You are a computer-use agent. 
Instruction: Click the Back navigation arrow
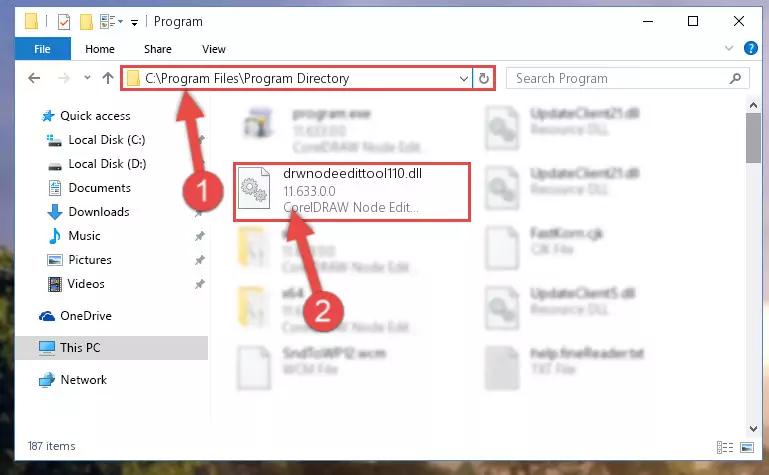pyautogui.click(x=34, y=78)
